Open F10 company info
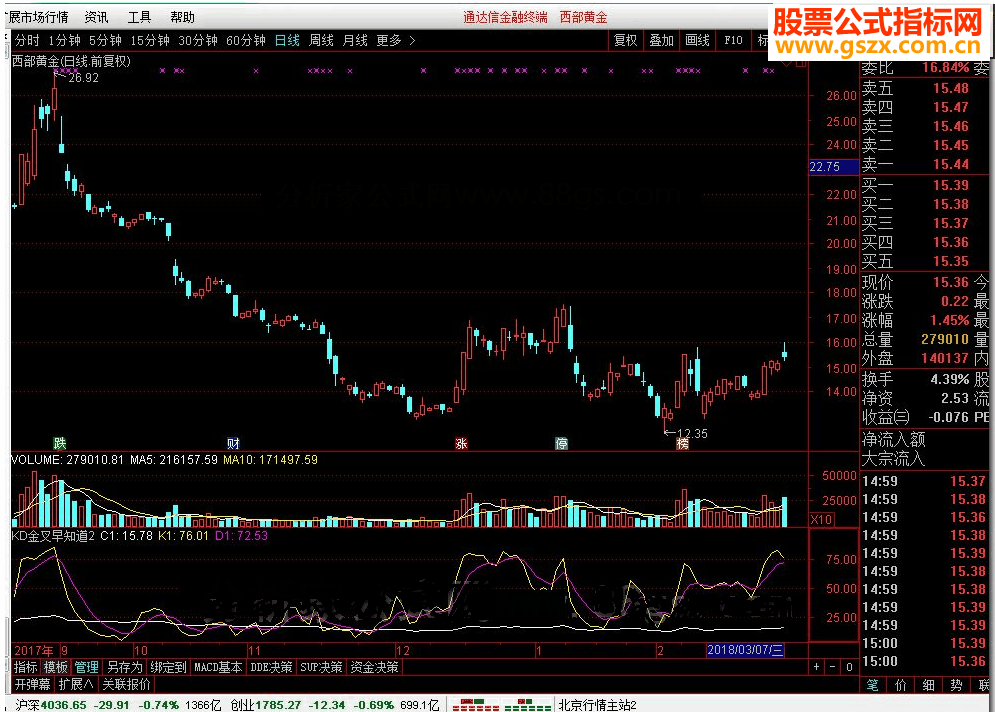995x712 pixels. tap(733, 41)
